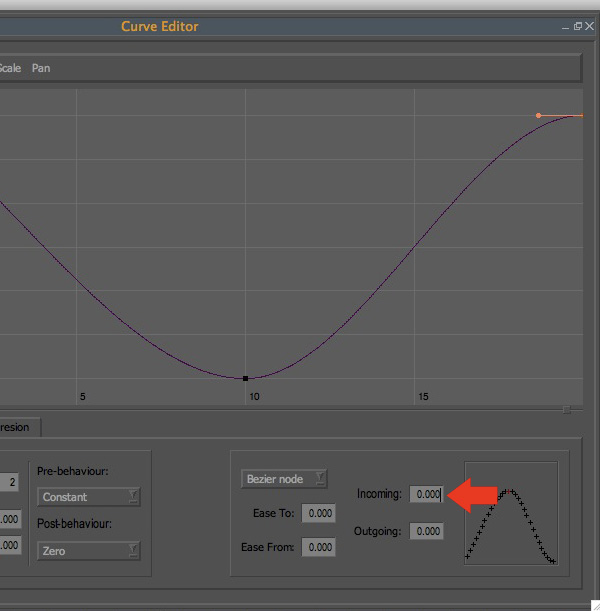
Task: Click the frame 10 axis label
Action: click(254, 397)
